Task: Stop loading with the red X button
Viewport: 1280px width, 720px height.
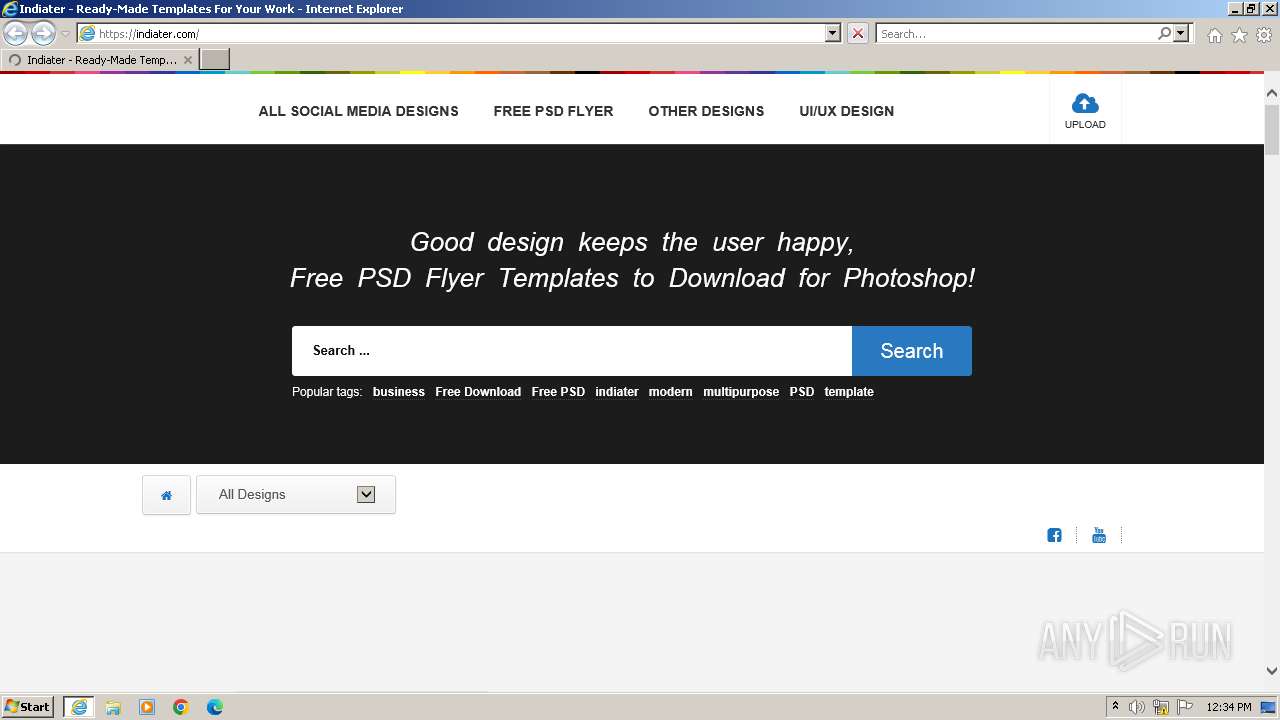Action: (x=858, y=33)
